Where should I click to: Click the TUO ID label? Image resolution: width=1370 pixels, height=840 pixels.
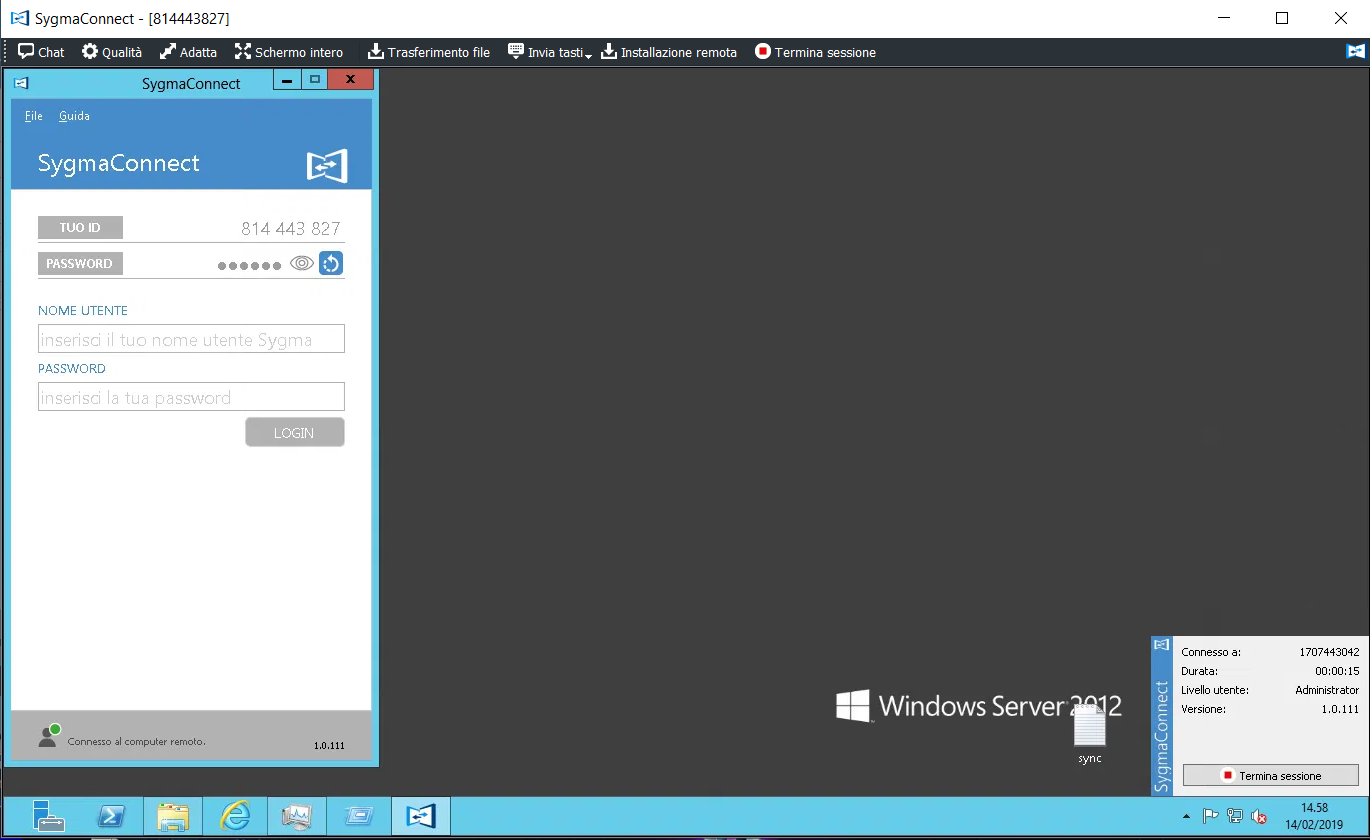[80, 228]
